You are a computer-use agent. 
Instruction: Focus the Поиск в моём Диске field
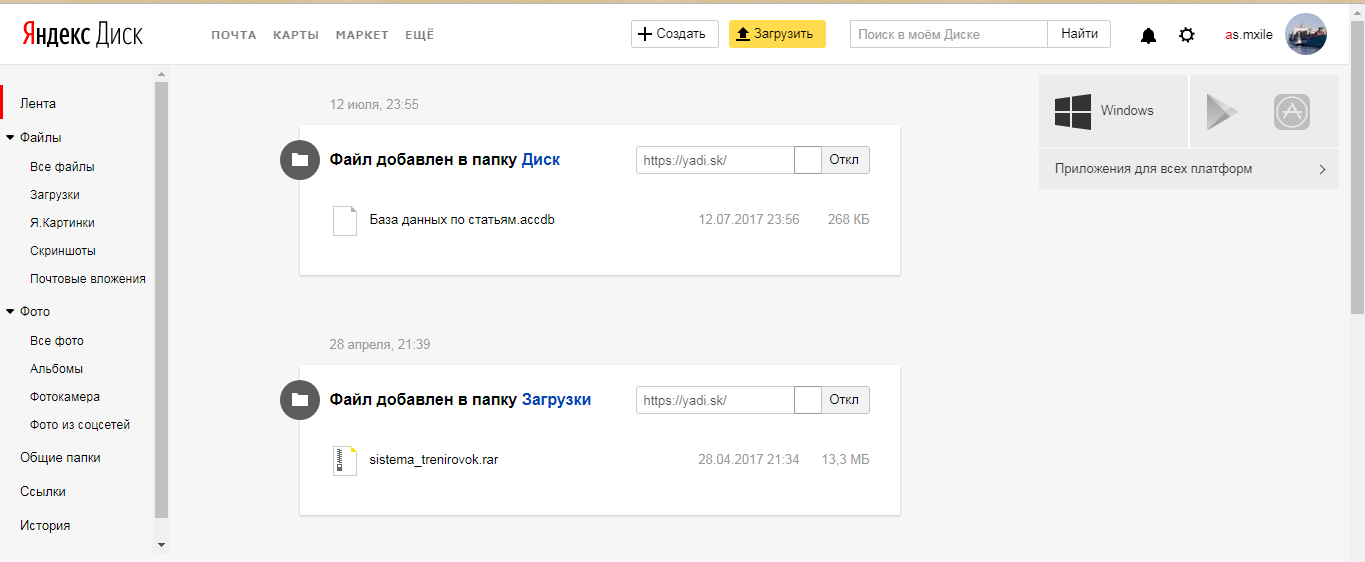tap(949, 34)
